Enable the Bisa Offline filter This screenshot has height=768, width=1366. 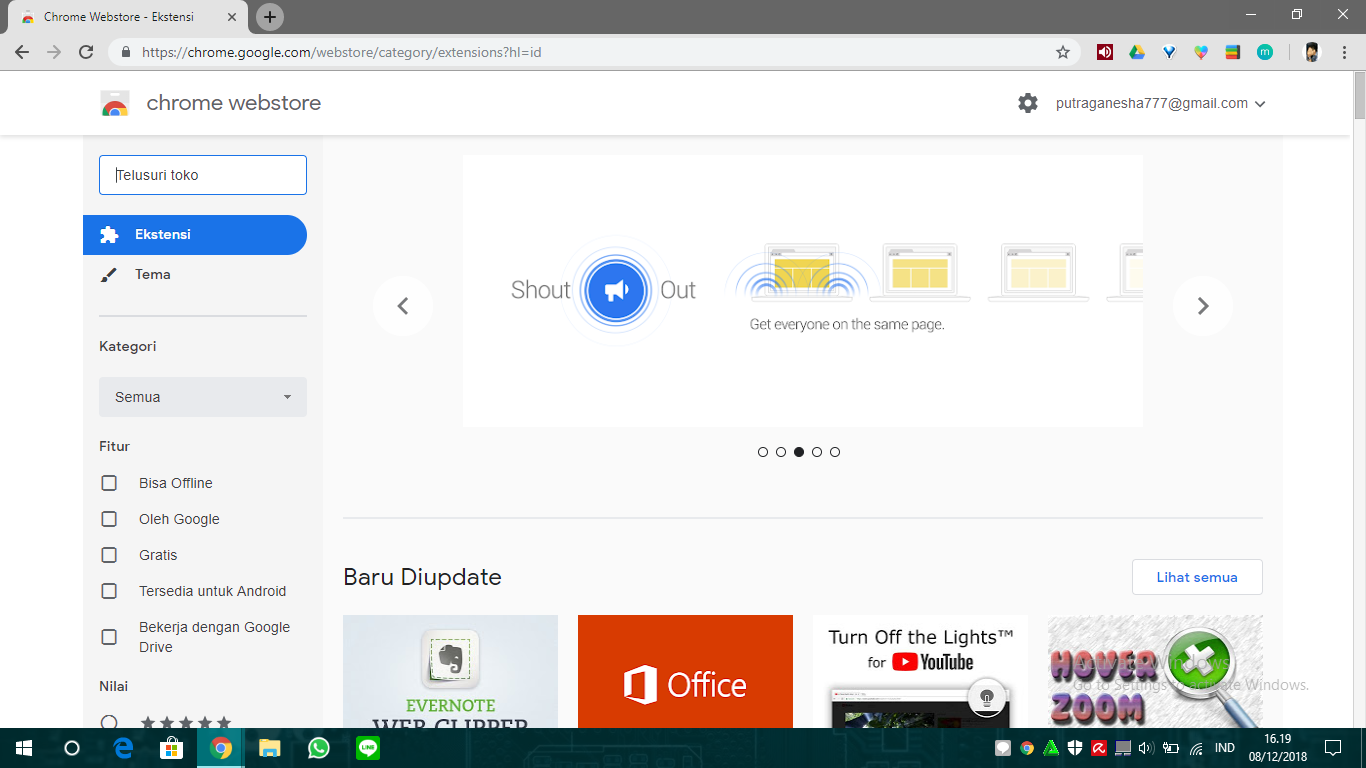coord(109,482)
